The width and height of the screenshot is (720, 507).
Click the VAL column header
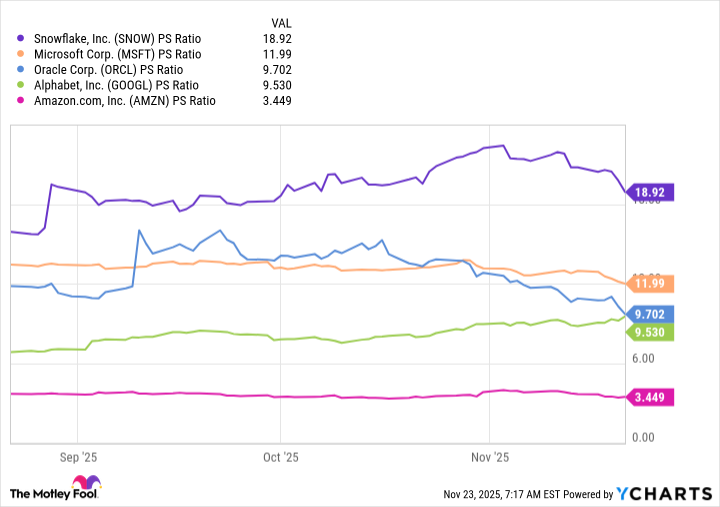click(x=283, y=22)
